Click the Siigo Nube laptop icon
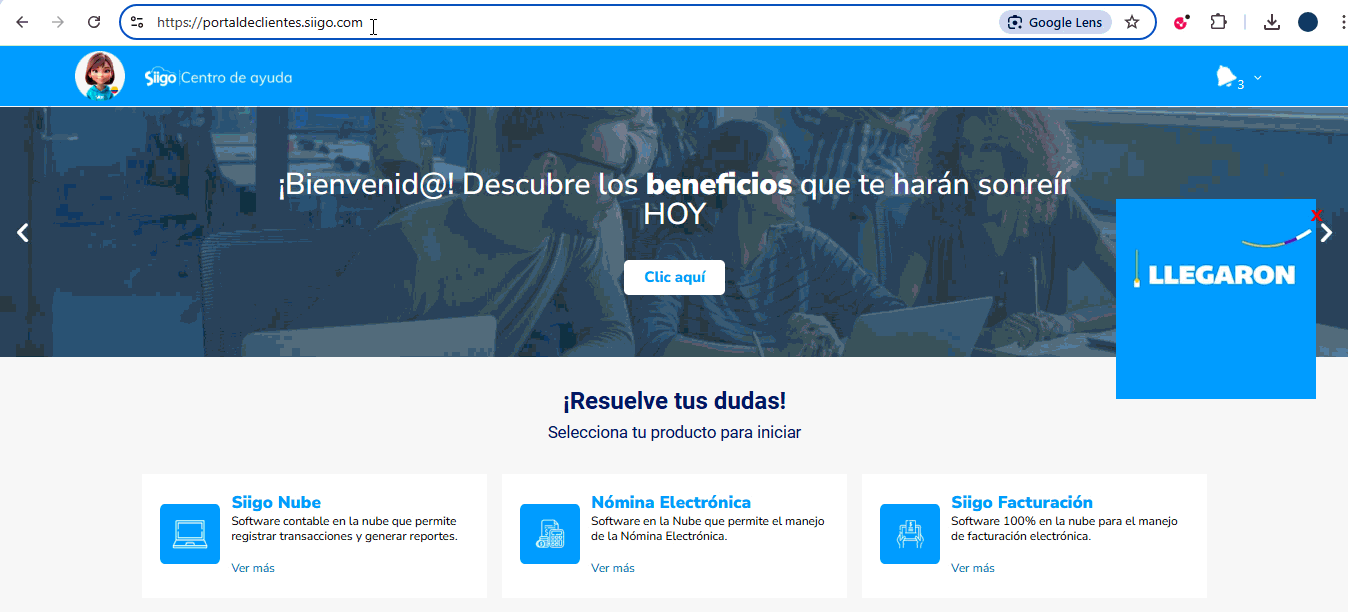Screen dimensions: 1348x612 (190, 534)
